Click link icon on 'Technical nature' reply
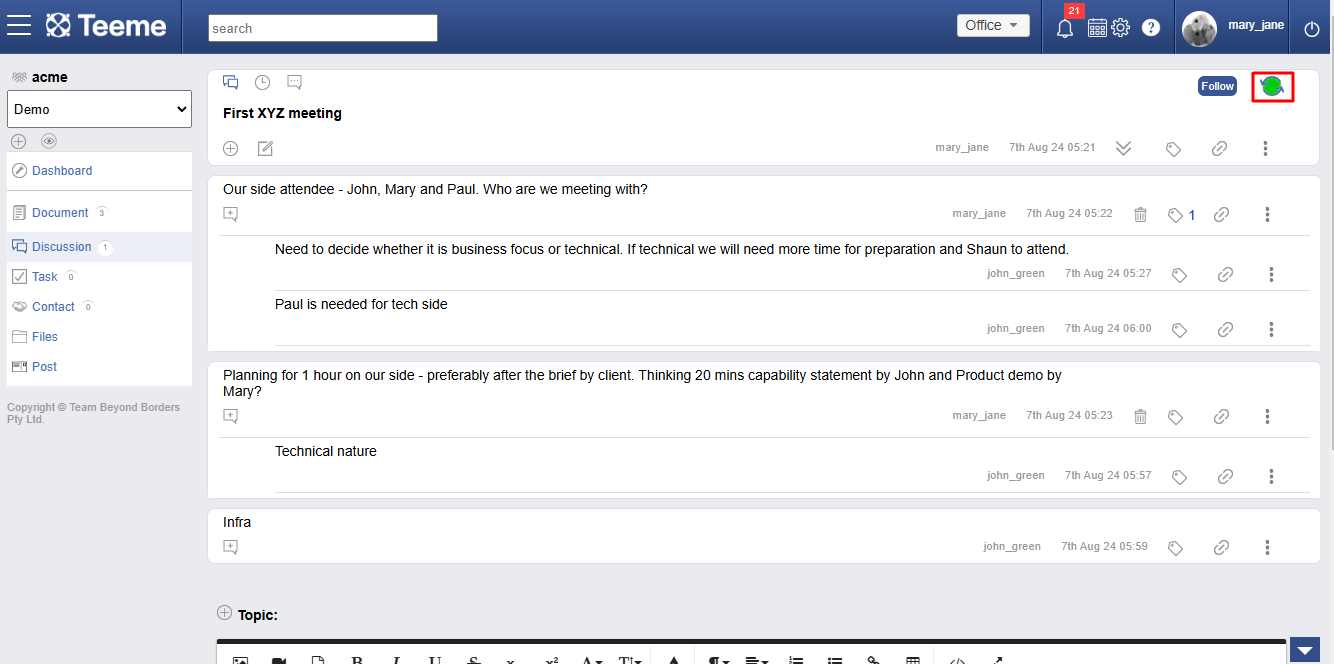This screenshot has width=1334, height=664. [x=1226, y=476]
